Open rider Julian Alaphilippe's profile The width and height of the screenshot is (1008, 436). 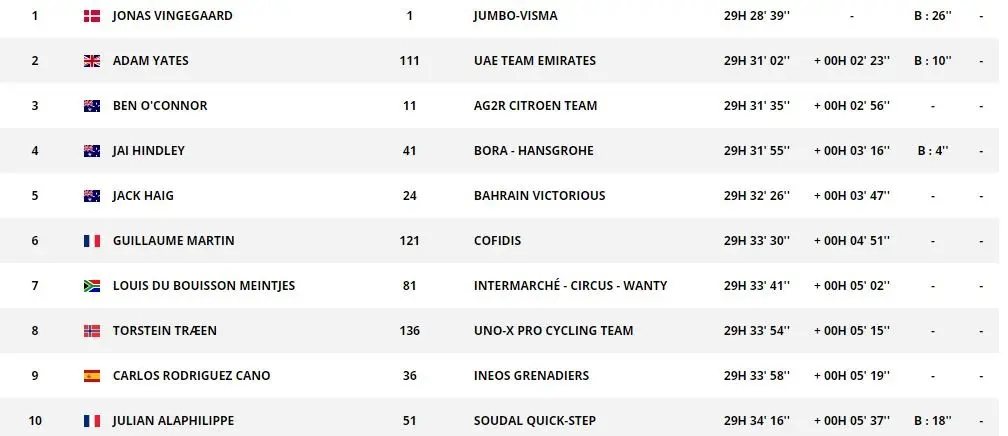[173, 421]
